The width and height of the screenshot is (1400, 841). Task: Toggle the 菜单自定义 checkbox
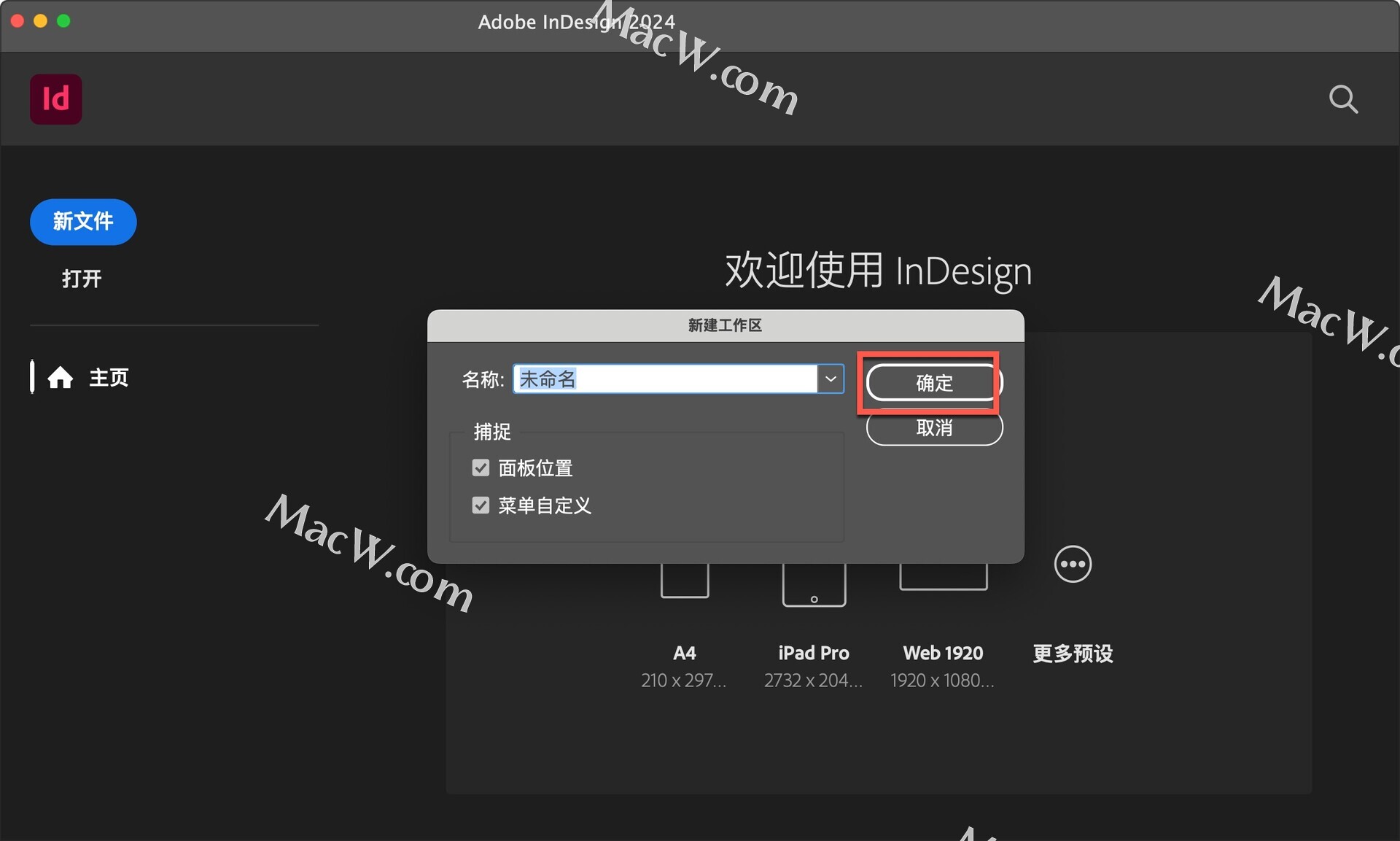pos(481,505)
